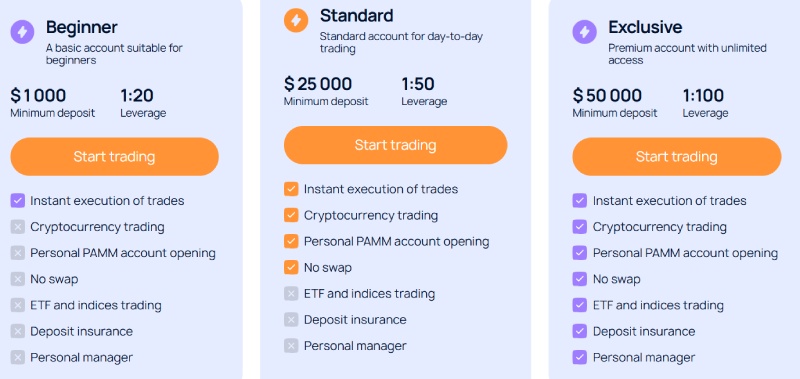Screen dimensions: 800x379
Task: Toggle Standard No swap checkbox
Action: click(291, 267)
